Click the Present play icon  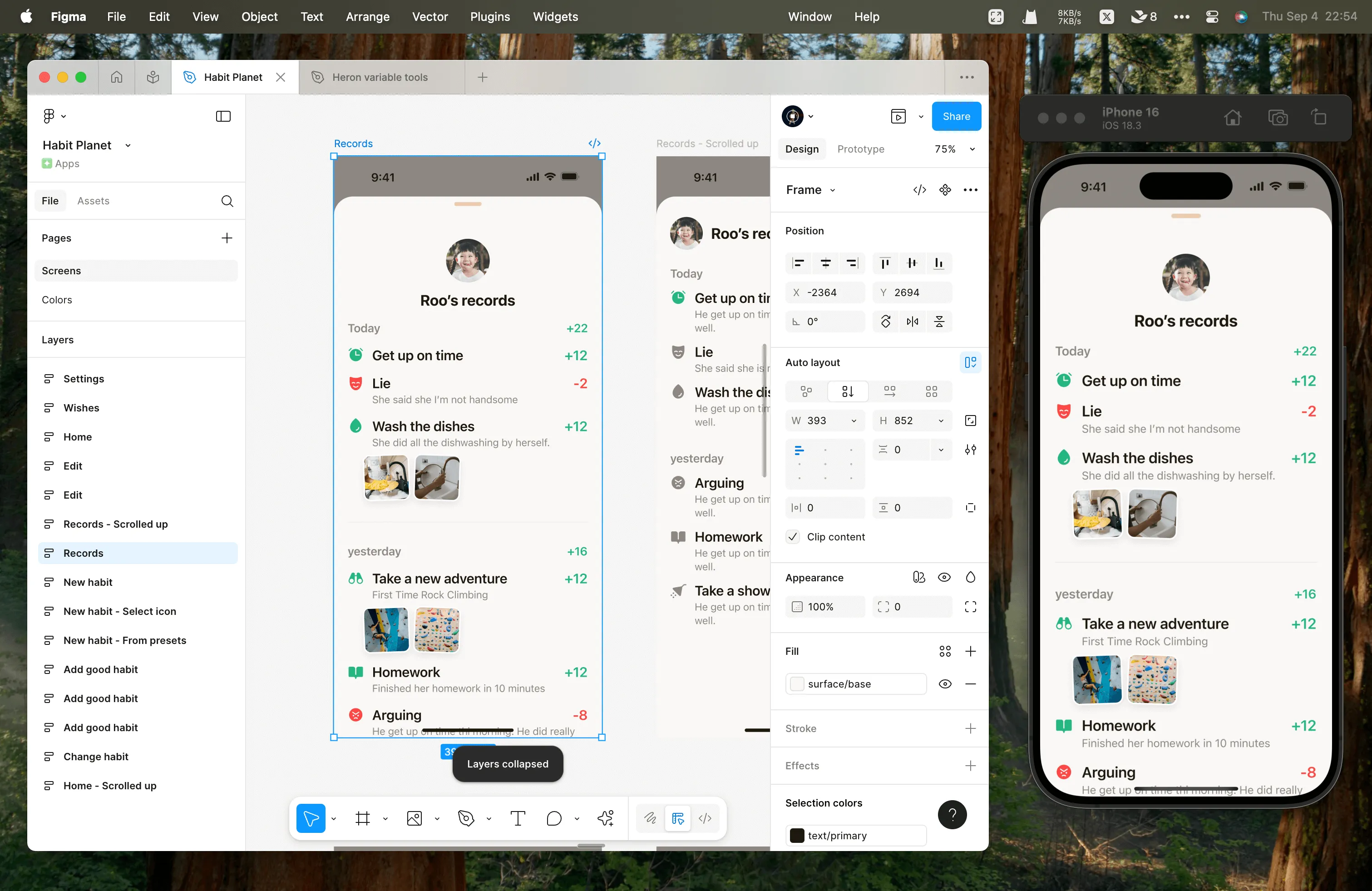pyautogui.click(x=898, y=116)
